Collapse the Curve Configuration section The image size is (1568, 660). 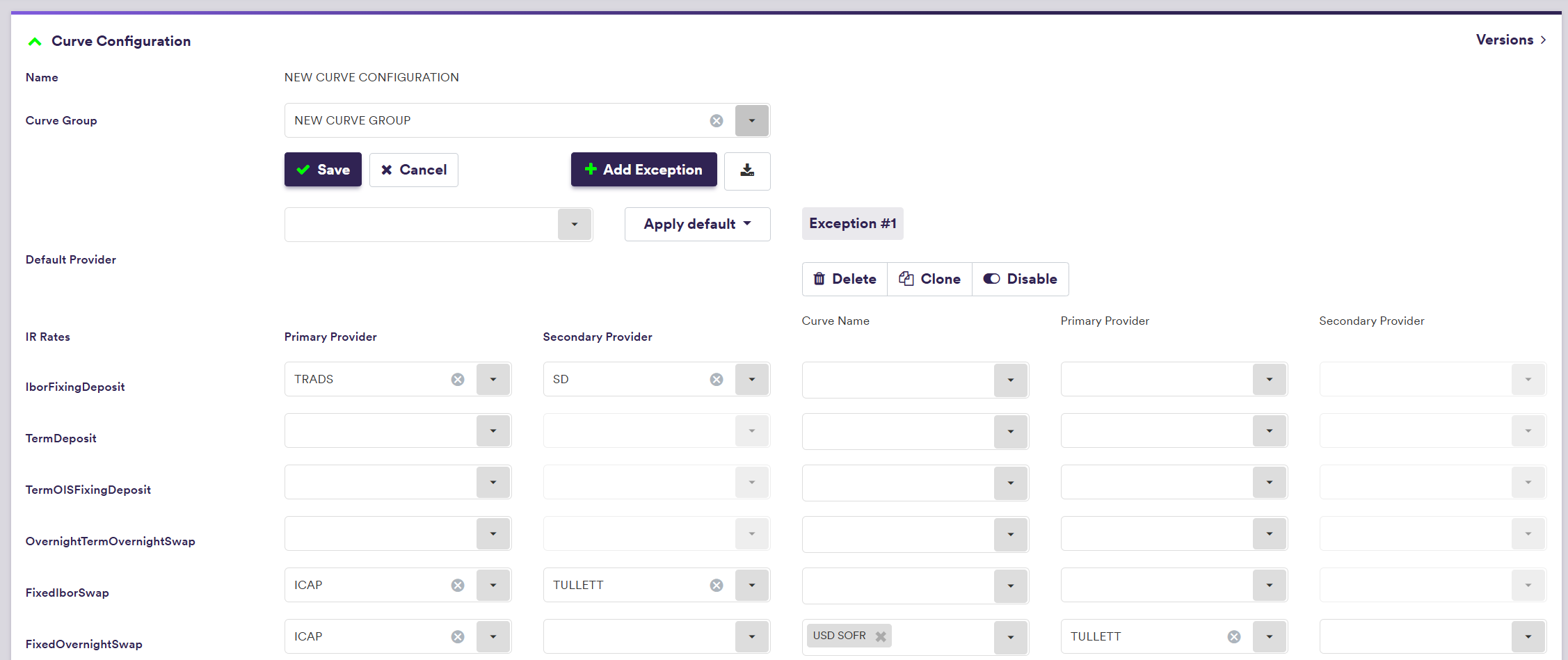[35, 42]
